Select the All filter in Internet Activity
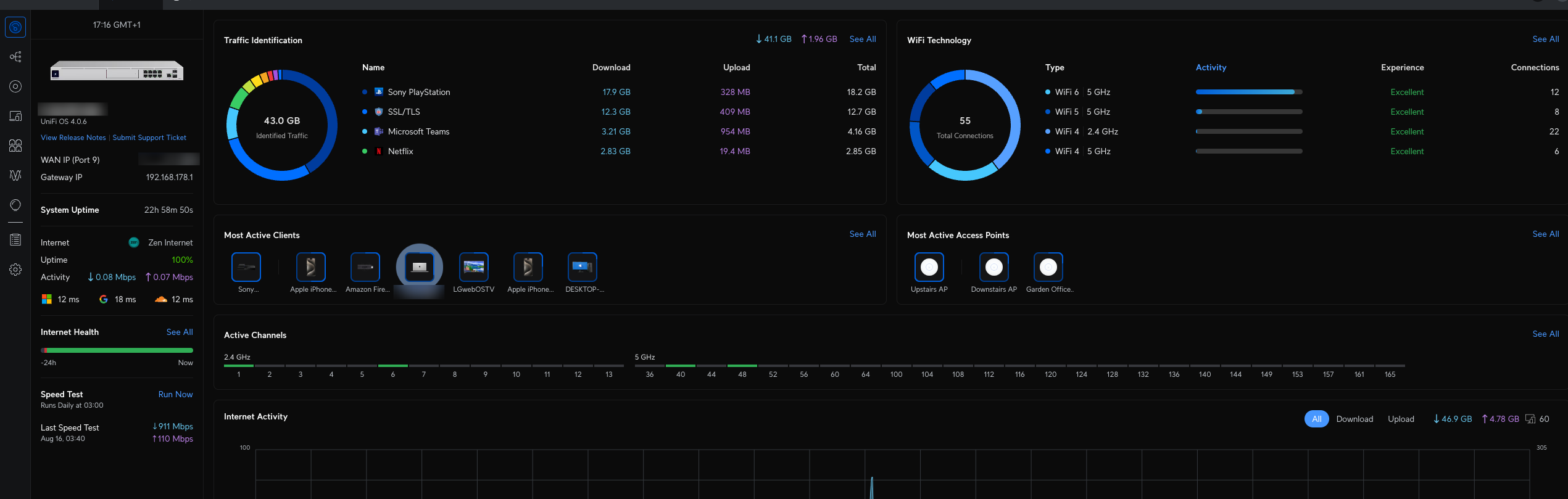The height and width of the screenshot is (499, 1568). coord(1316,419)
